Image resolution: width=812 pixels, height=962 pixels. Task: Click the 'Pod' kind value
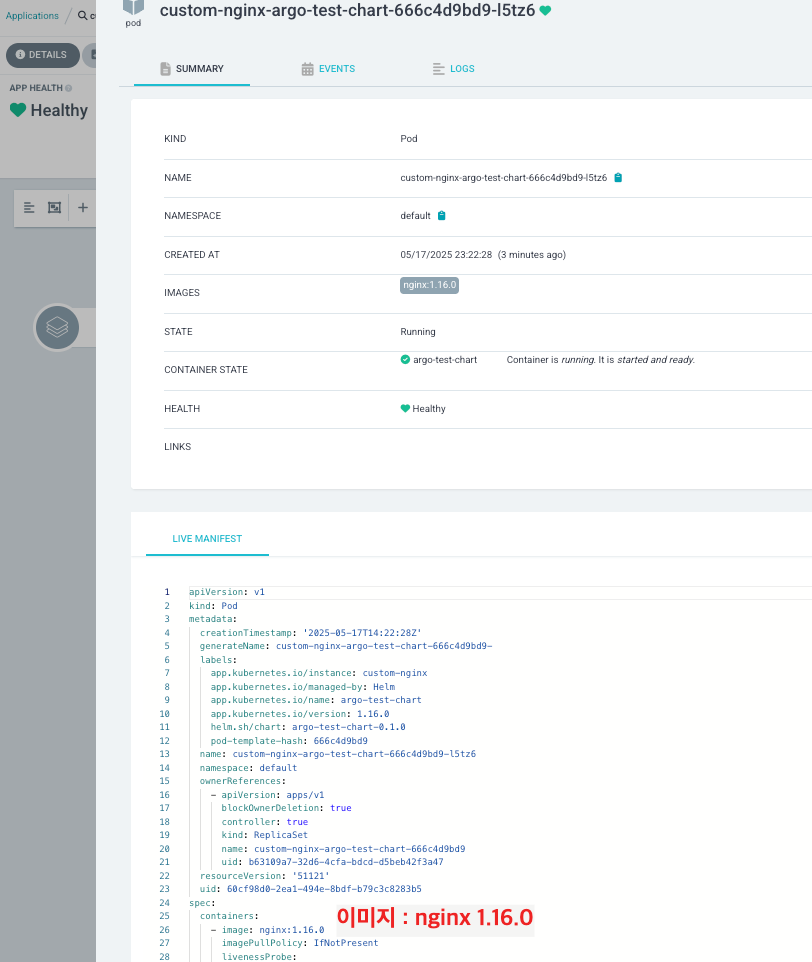pyautogui.click(x=408, y=139)
